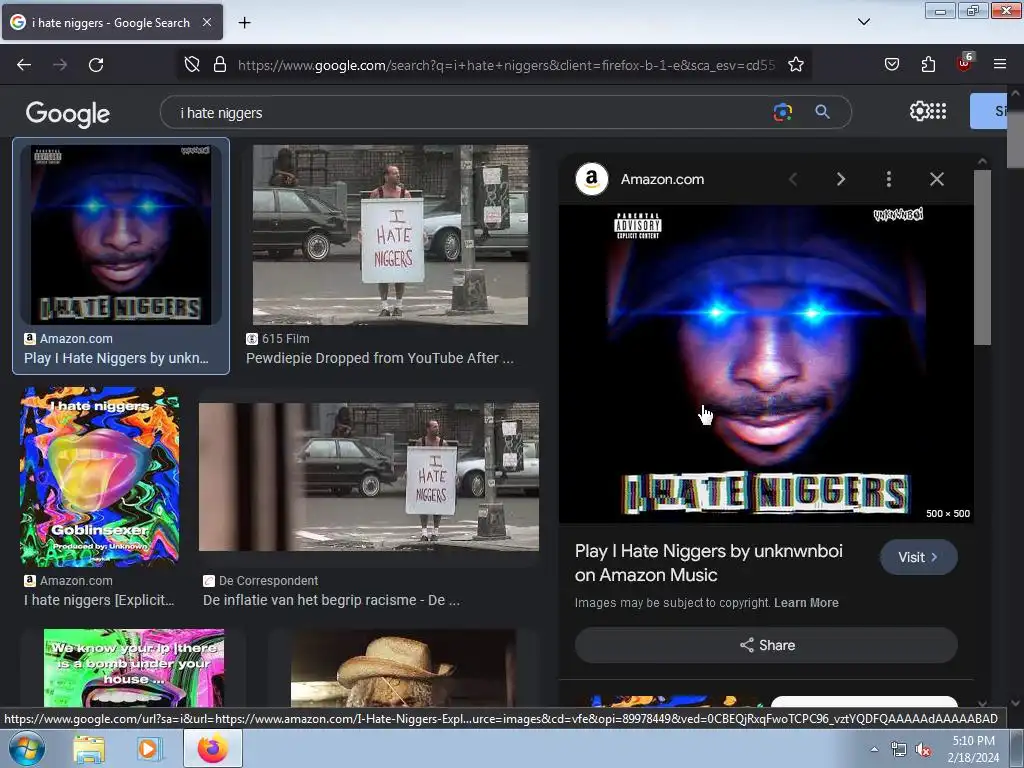
Task: Close the image preview panel
Action: (936, 179)
